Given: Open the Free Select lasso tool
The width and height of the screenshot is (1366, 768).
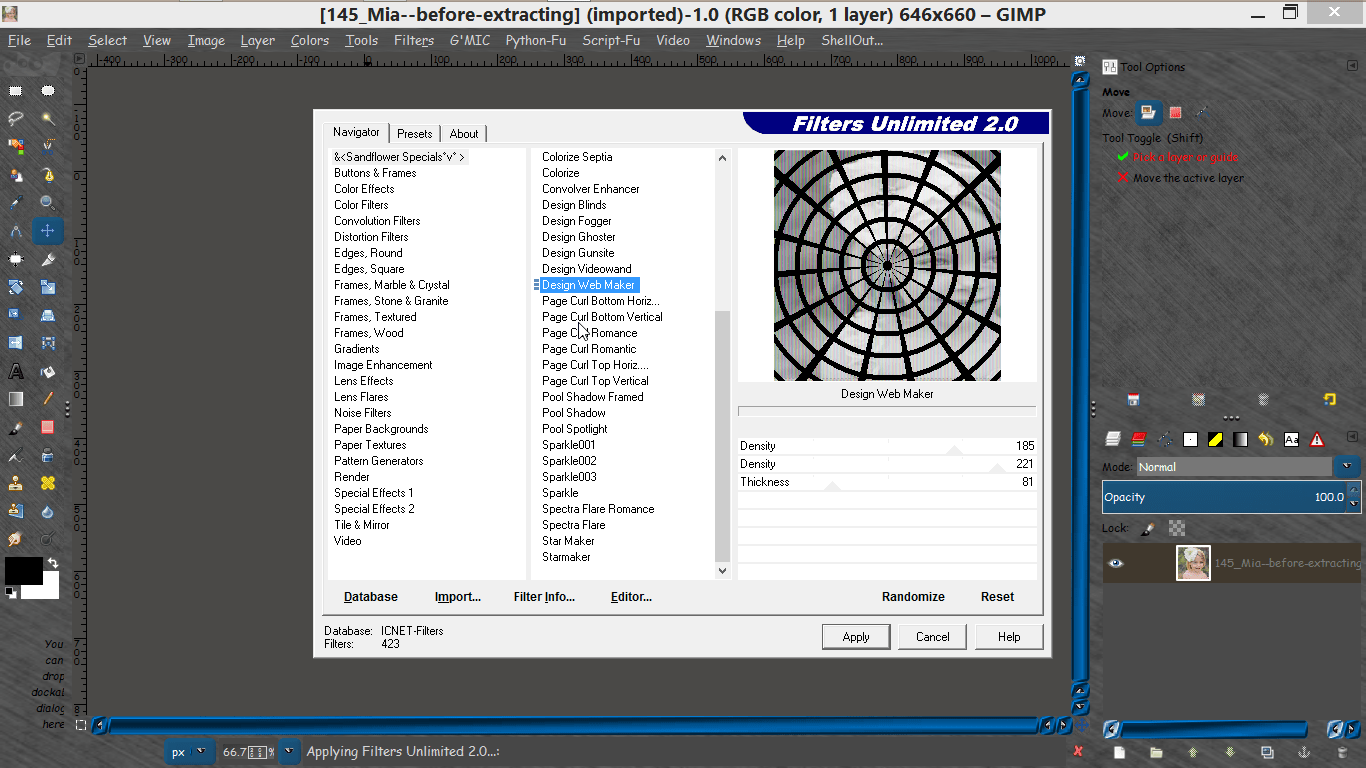Looking at the screenshot, I should (x=15, y=119).
